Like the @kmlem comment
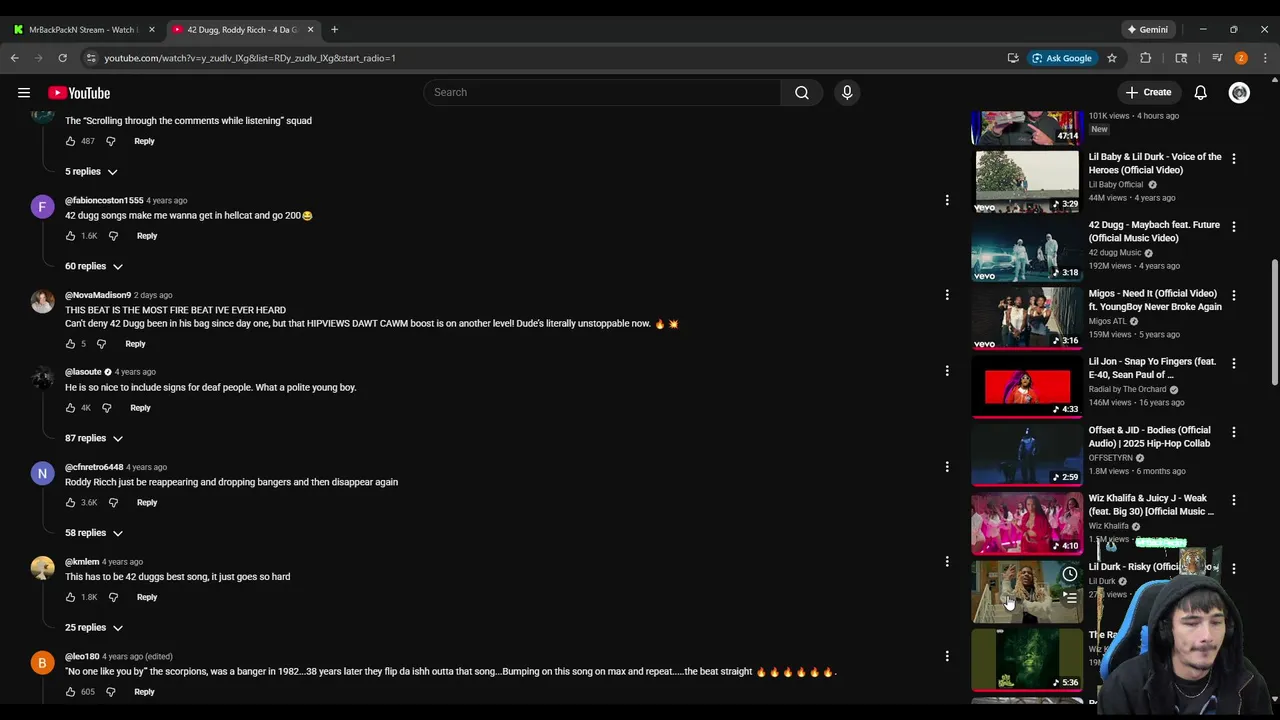This screenshot has width=1280, height=720. point(70,597)
